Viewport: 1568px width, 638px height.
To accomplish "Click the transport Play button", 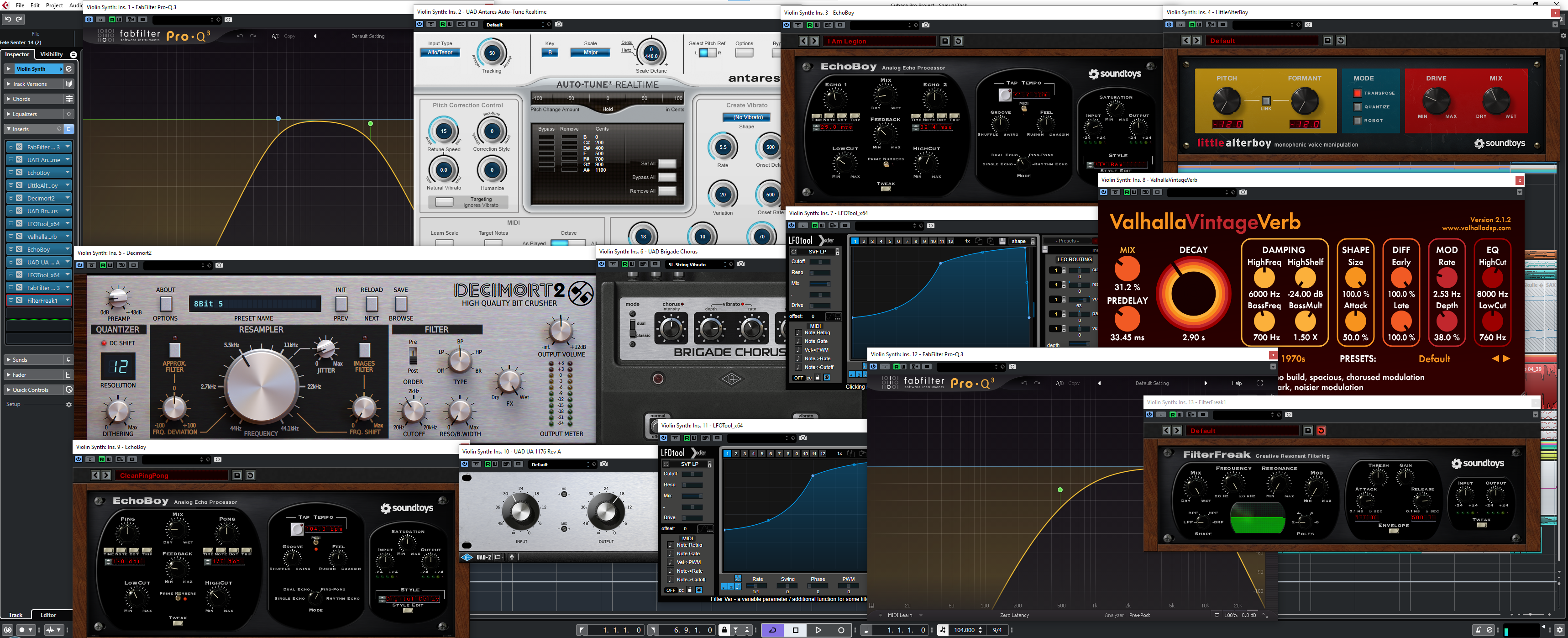I will coord(818,630).
